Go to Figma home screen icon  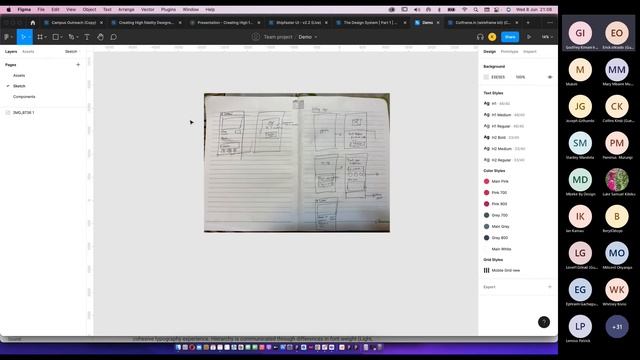coord(33,23)
